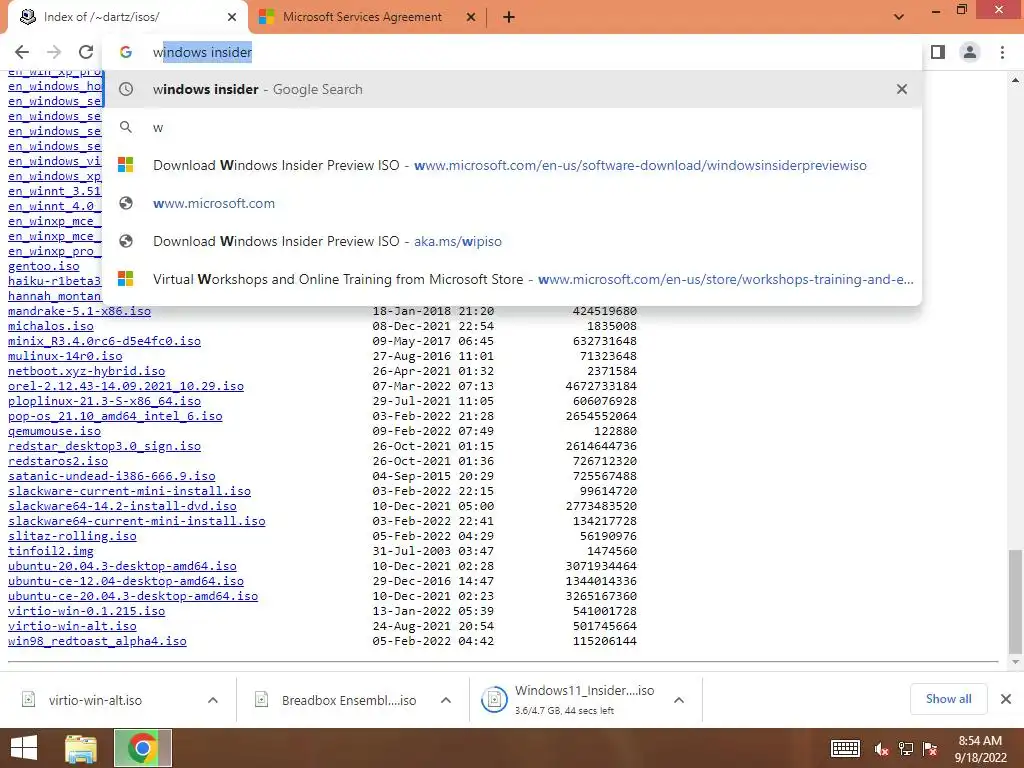The width and height of the screenshot is (1024, 768).
Task: Download virtio-win-0.1.215.iso
Action: [x=86, y=611]
